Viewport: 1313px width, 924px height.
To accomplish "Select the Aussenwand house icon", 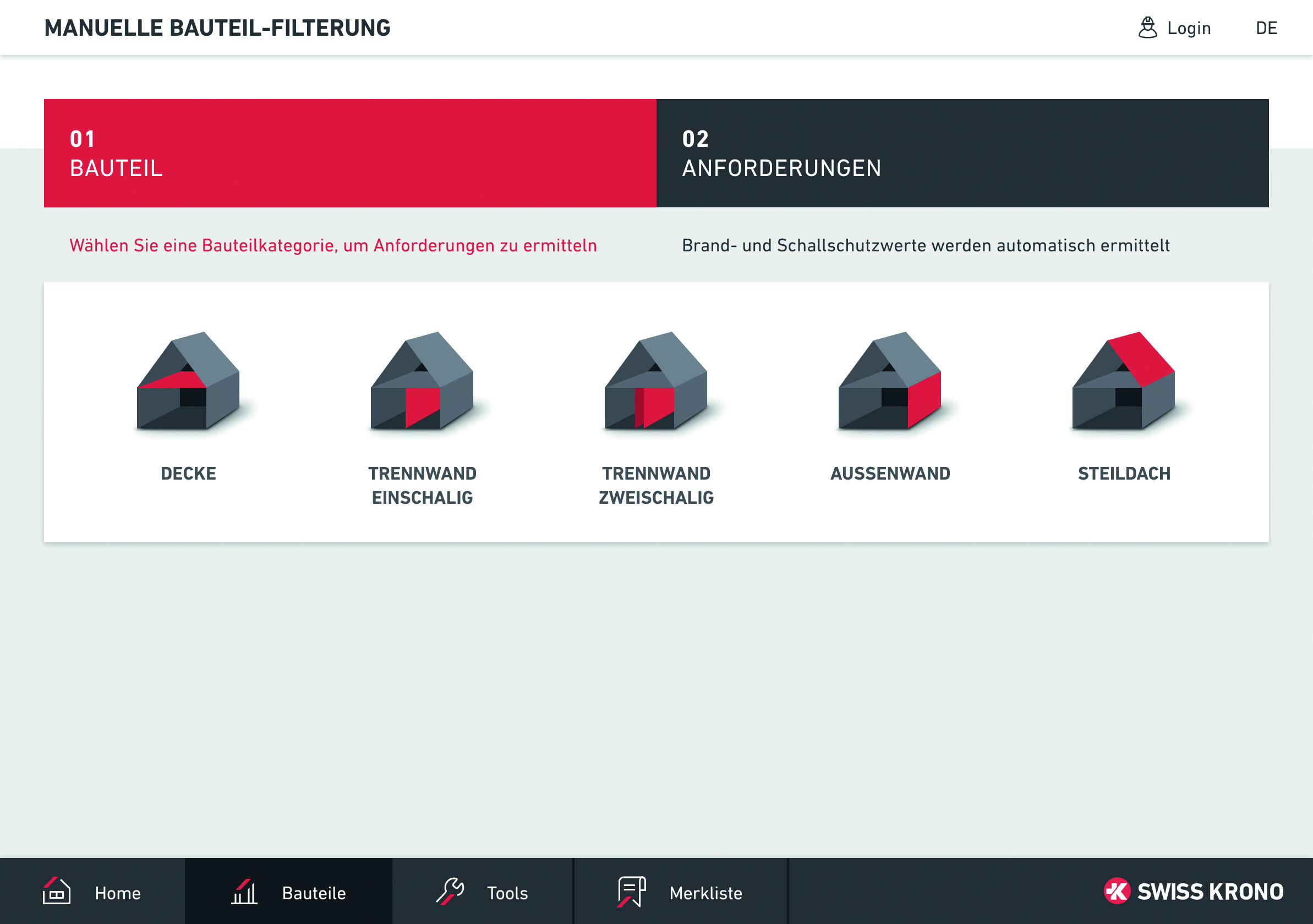I will pos(890,381).
